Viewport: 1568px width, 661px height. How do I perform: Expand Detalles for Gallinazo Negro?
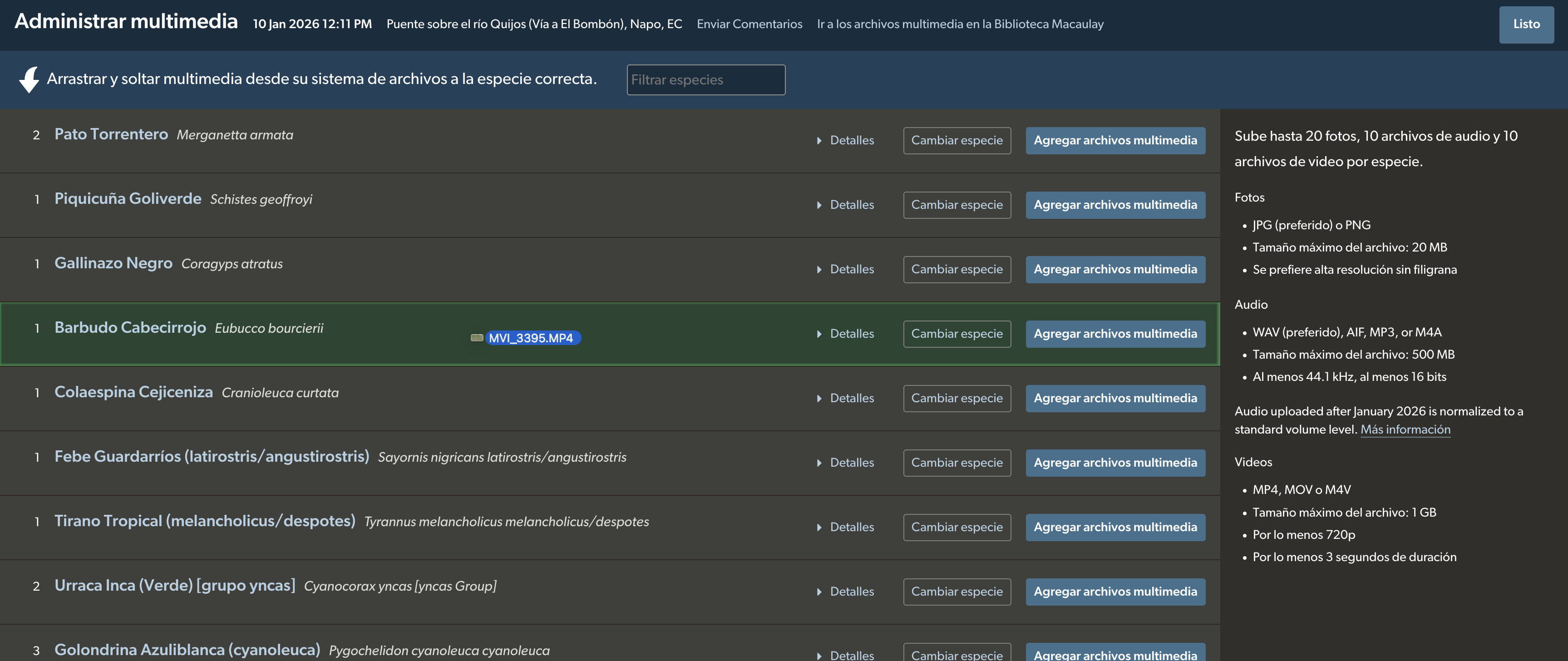coord(845,270)
